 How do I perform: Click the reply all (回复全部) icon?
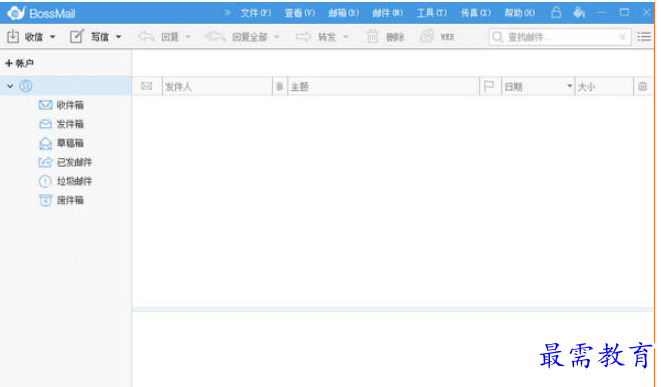click(x=215, y=37)
